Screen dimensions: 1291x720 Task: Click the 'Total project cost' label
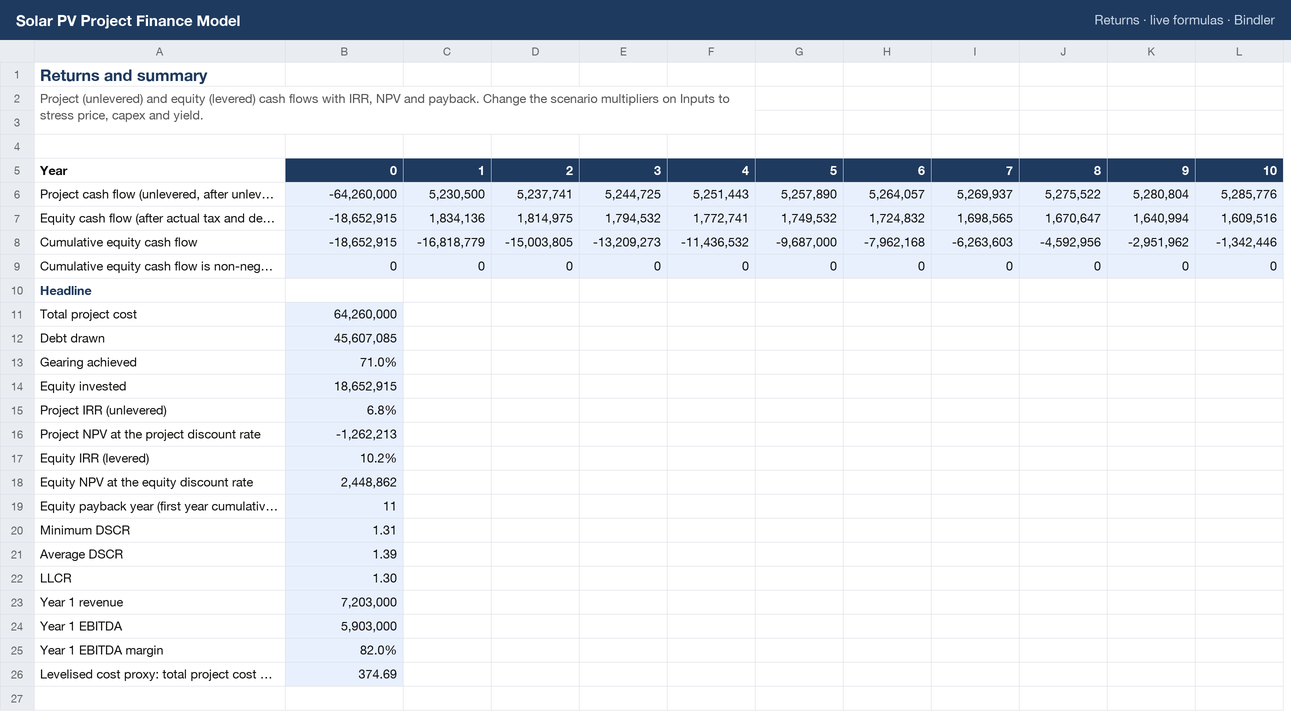click(x=160, y=314)
